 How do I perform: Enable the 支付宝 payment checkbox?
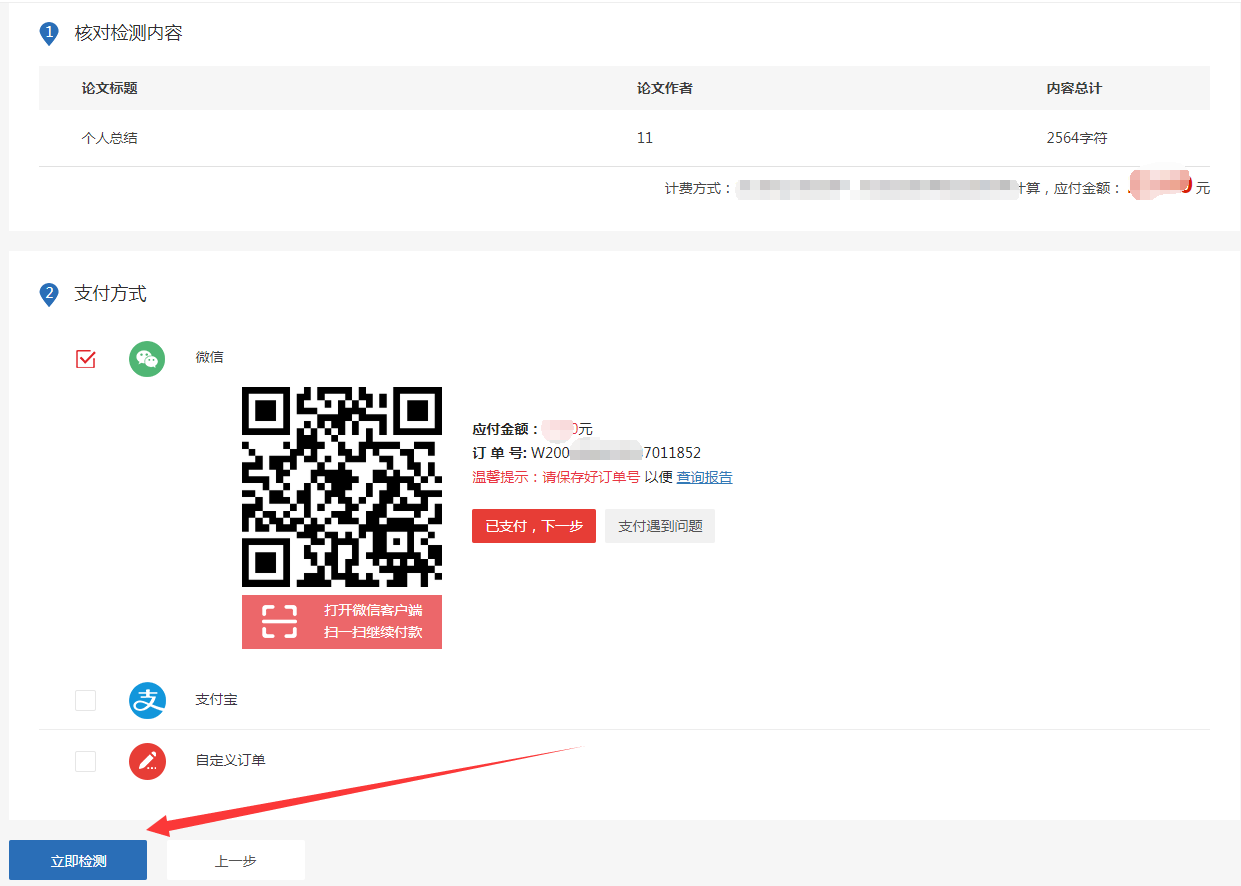point(85,700)
